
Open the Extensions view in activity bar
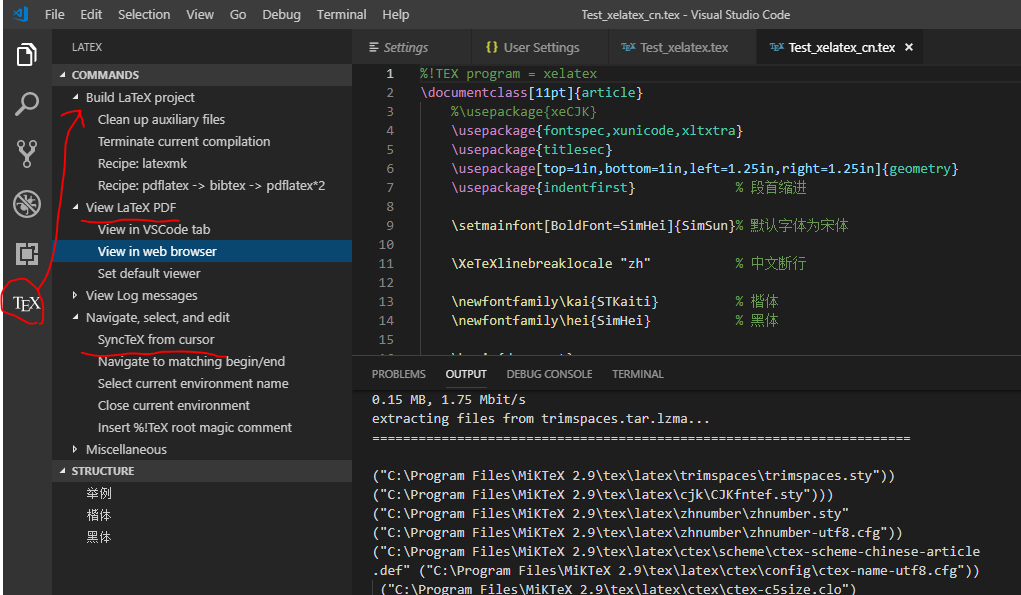[27, 254]
